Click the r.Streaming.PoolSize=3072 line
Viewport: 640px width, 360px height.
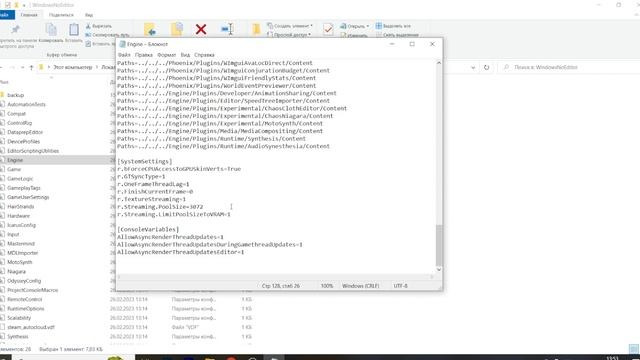click(160, 207)
